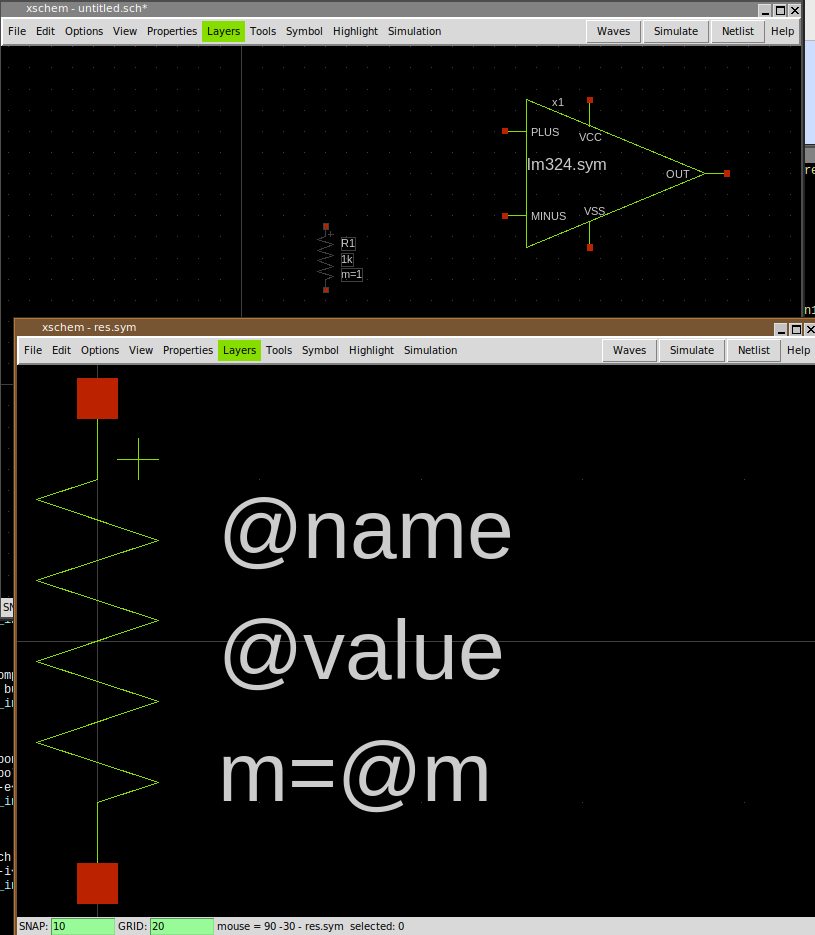Click the op-amp MINUS input pin
This screenshot has width=815, height=935.
(506, 216)
